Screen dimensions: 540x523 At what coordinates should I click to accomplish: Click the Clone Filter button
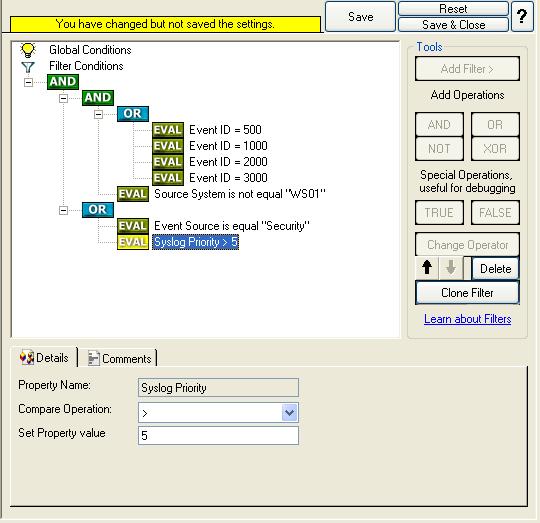(467, 293)
